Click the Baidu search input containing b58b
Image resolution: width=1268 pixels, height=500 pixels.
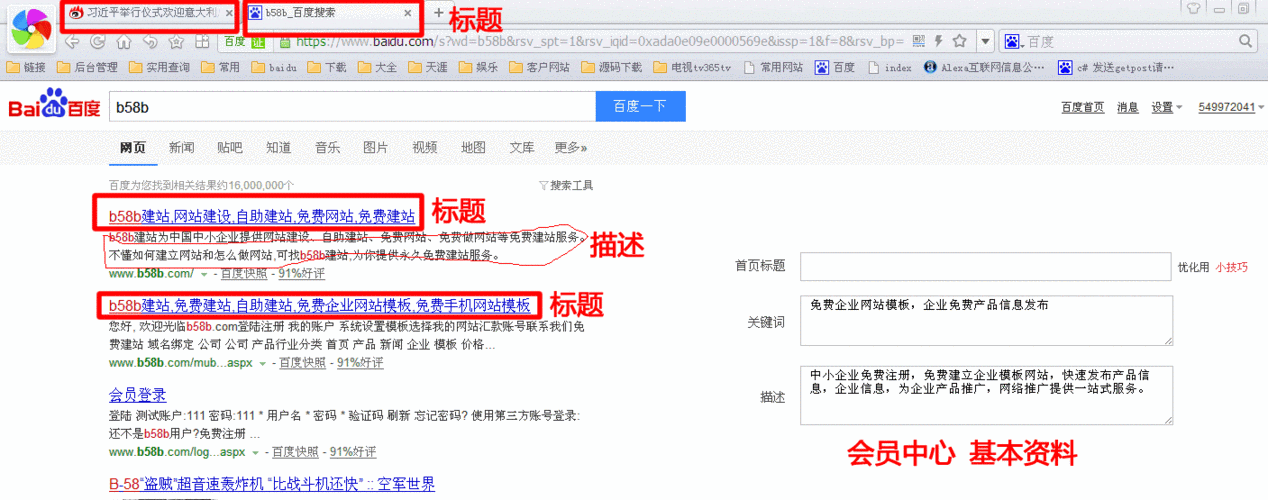click(352, 106)
